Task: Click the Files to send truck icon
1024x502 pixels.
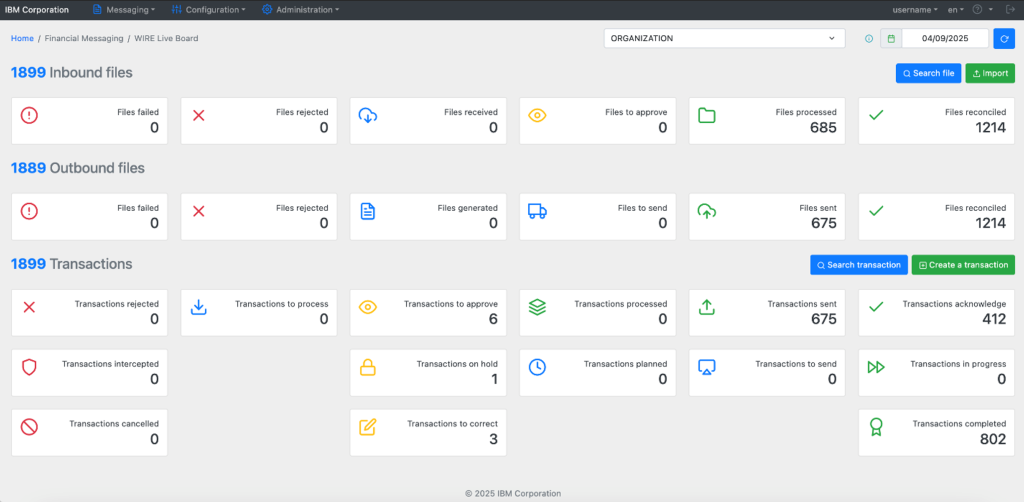Action: 537,211
